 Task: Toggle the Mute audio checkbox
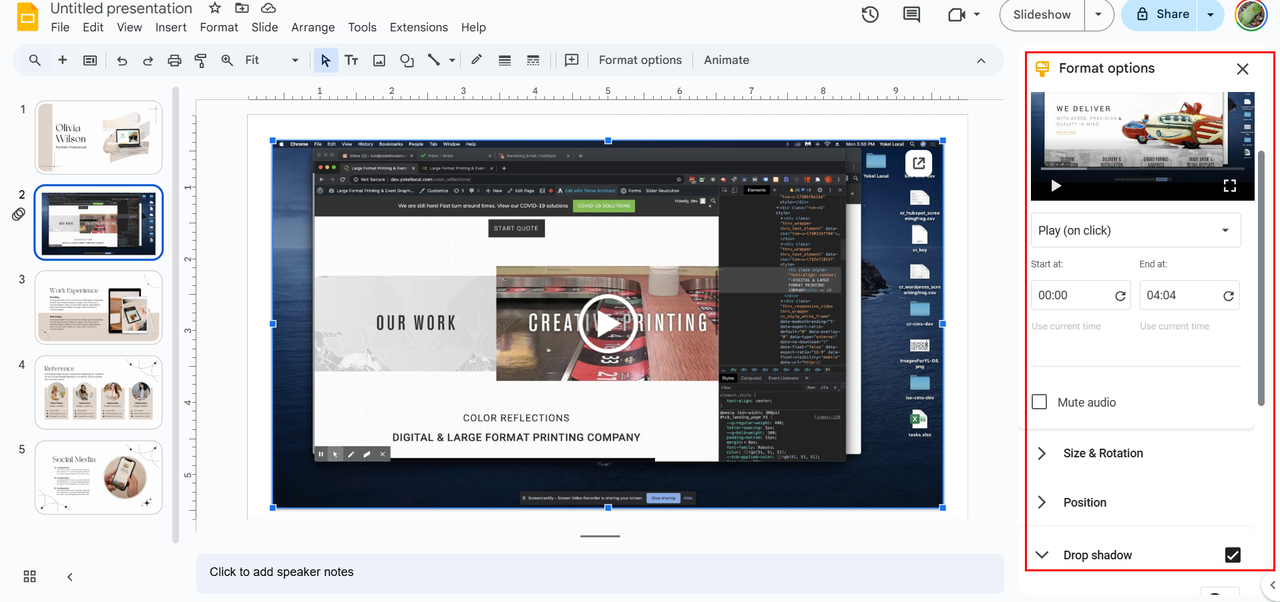click(x=1039, y=402)
